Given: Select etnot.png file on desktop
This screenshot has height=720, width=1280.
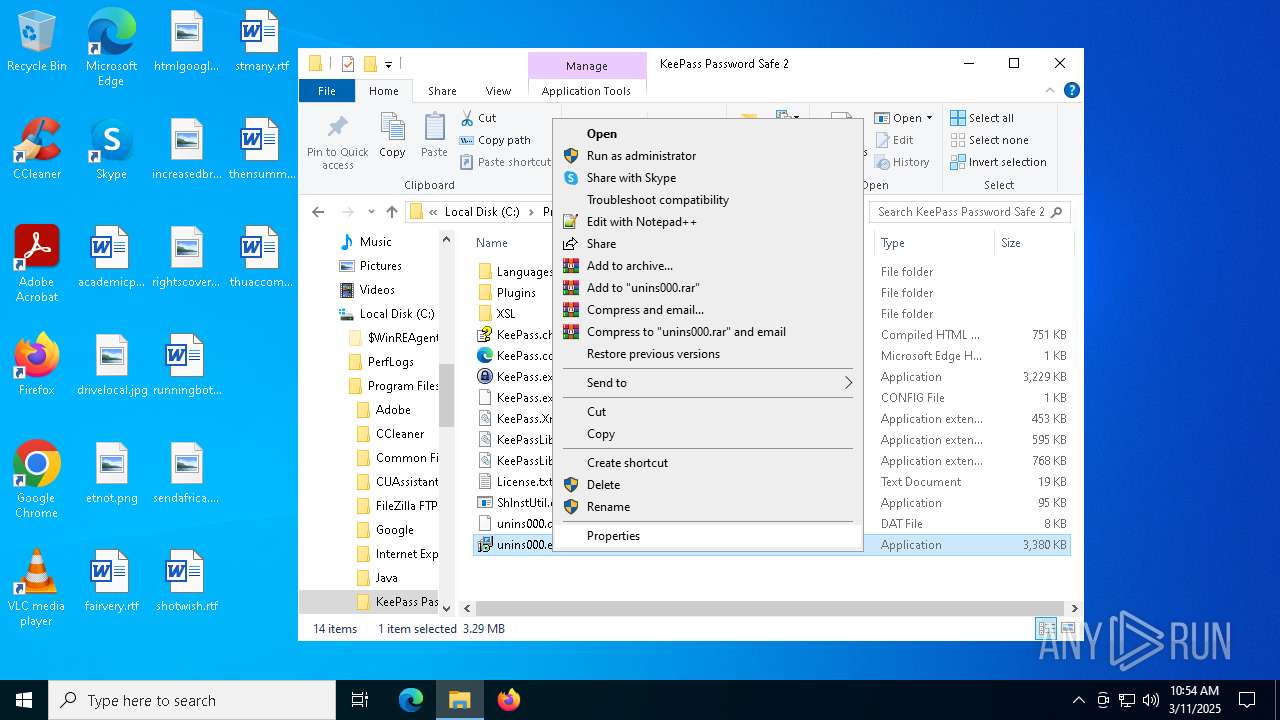Looking at the screenshot, I should pos(112,473).
